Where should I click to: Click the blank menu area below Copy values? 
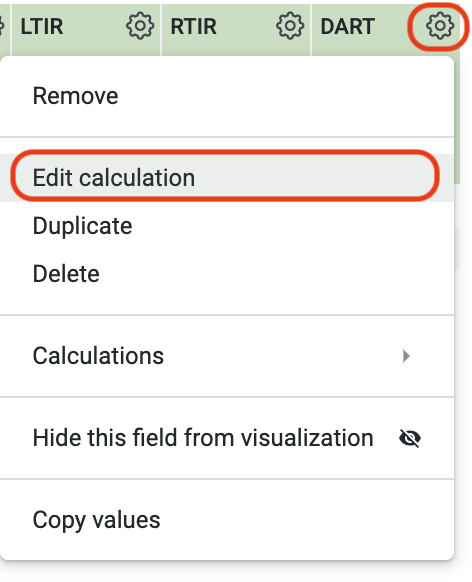pos(227,550)
